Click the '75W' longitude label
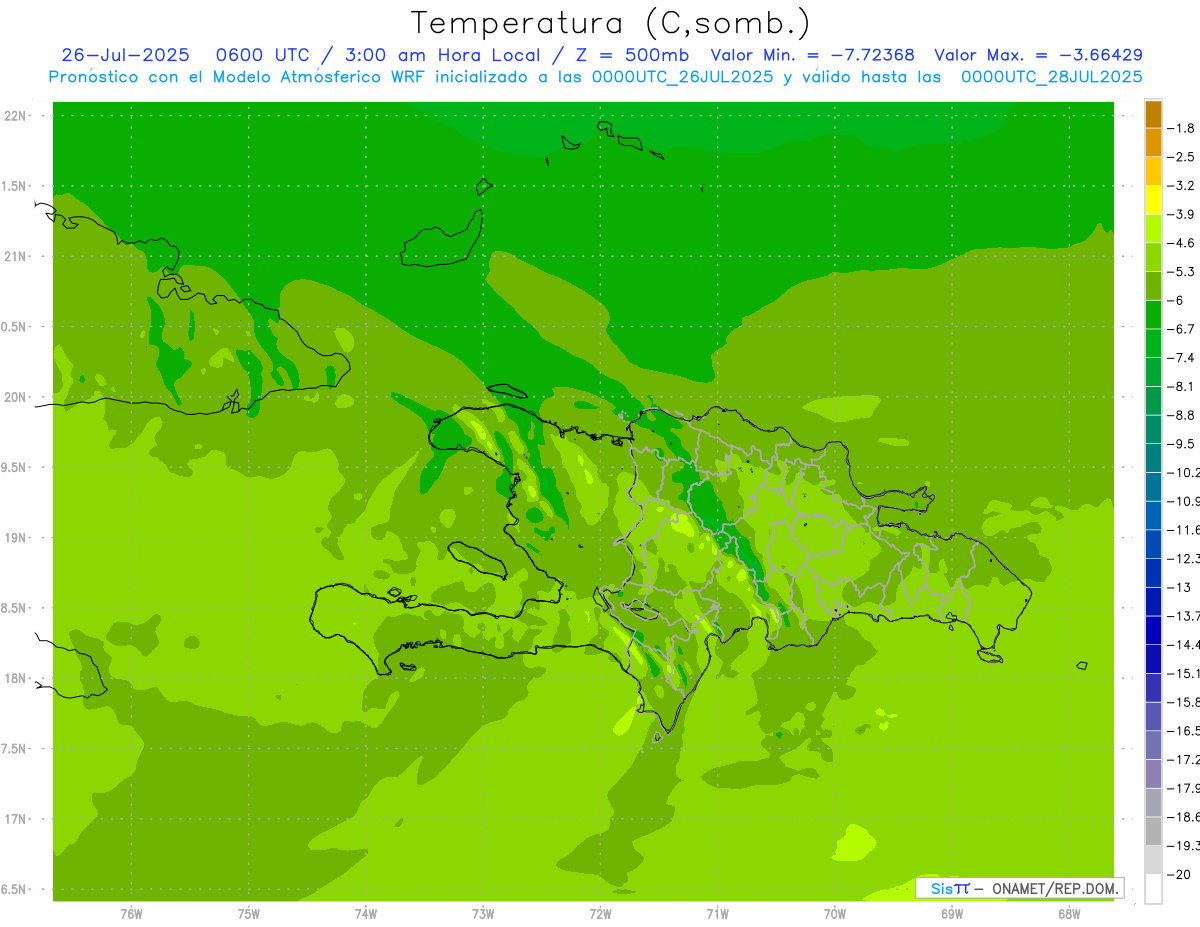The image size is (1200, 927). 249,915
